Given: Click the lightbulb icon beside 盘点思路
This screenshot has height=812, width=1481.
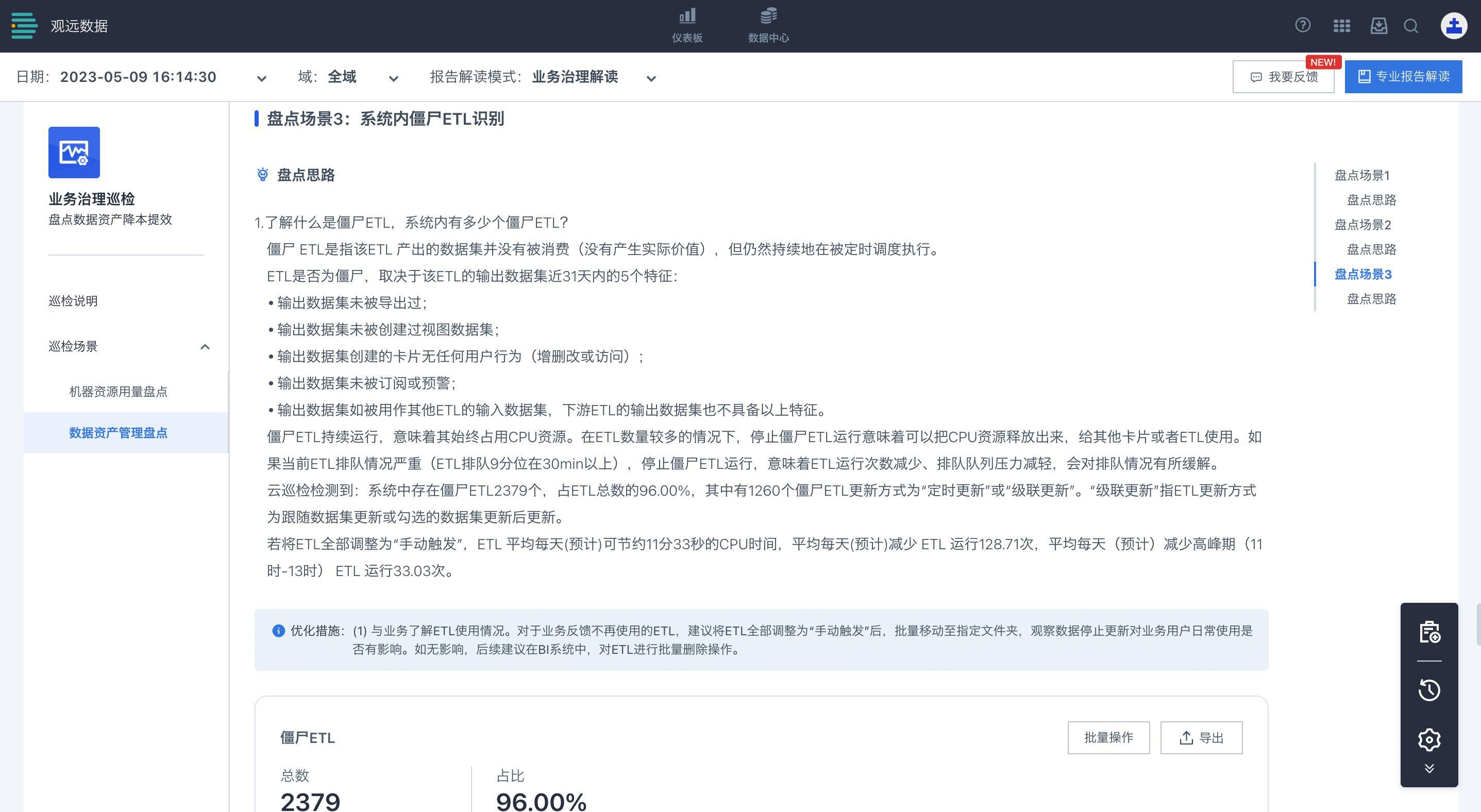Looking at the screenshot, I should click(263, 175).
